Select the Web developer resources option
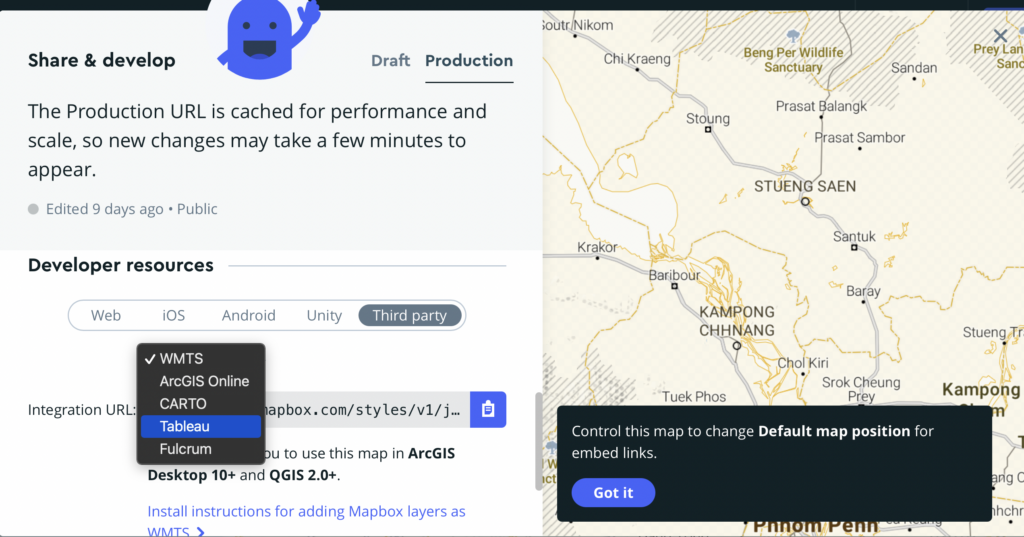The height and width of the screenshot is (537, 1024). (x=106, y=316)
